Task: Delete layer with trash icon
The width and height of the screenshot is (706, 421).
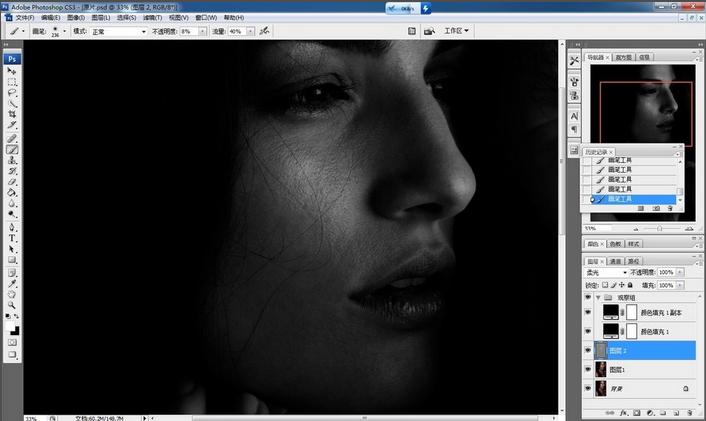Action: coord(689,413)
